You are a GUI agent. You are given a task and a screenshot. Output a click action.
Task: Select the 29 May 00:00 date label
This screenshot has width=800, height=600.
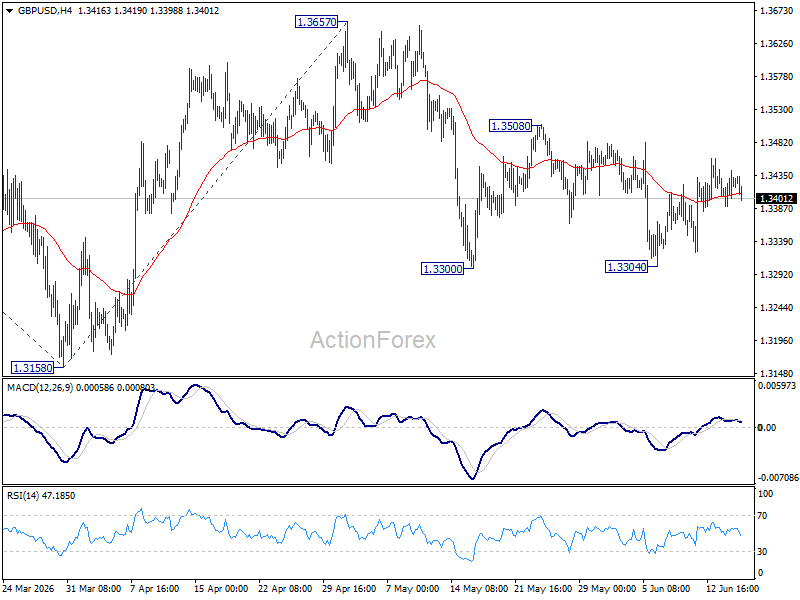pos(607,588)
